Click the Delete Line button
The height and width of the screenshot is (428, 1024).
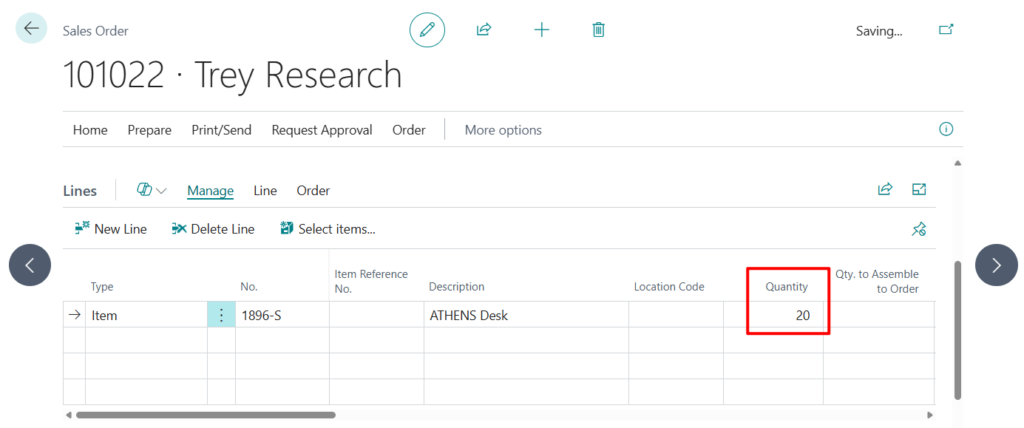(x=213, y=229)
